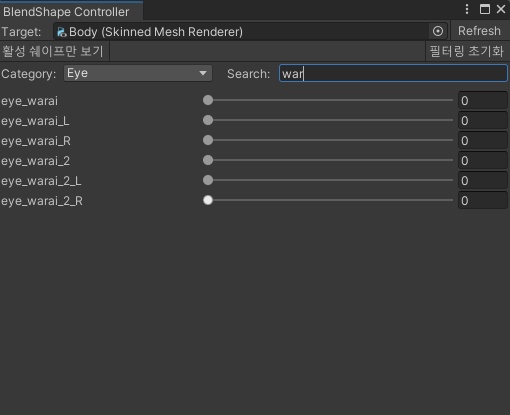The image size is (510, 415).
Task: Click the eye_warai_2_R value field
Action: [483, 200]
